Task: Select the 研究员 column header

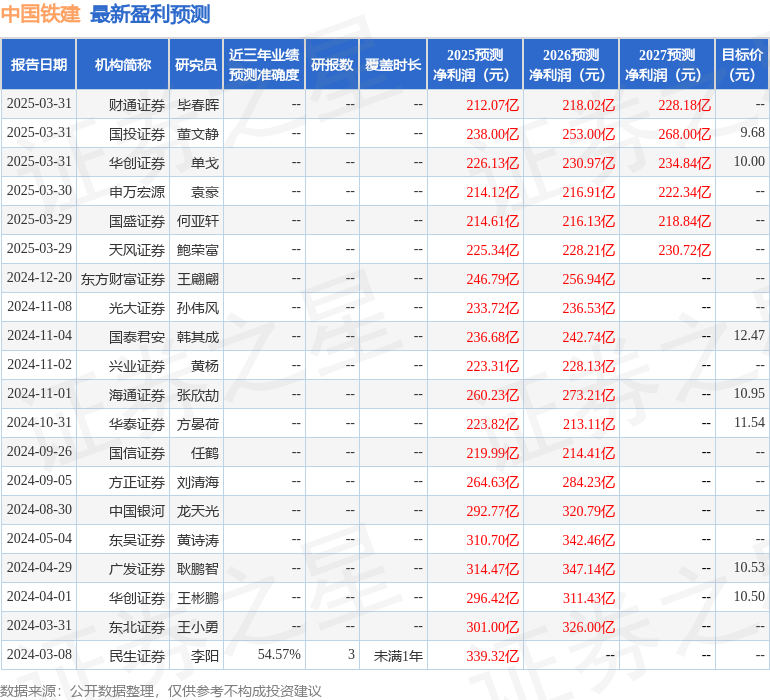Action: (196, 64)
